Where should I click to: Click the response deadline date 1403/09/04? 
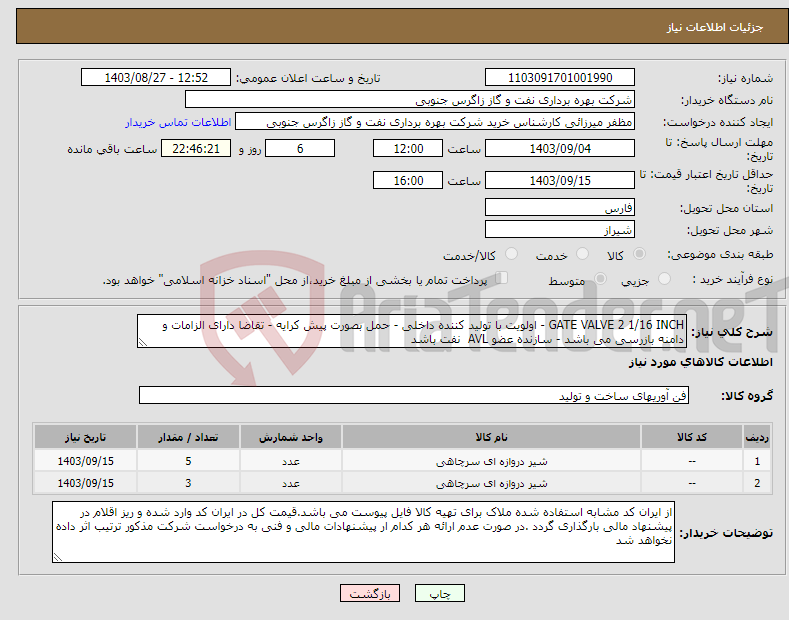click(560, 148)
